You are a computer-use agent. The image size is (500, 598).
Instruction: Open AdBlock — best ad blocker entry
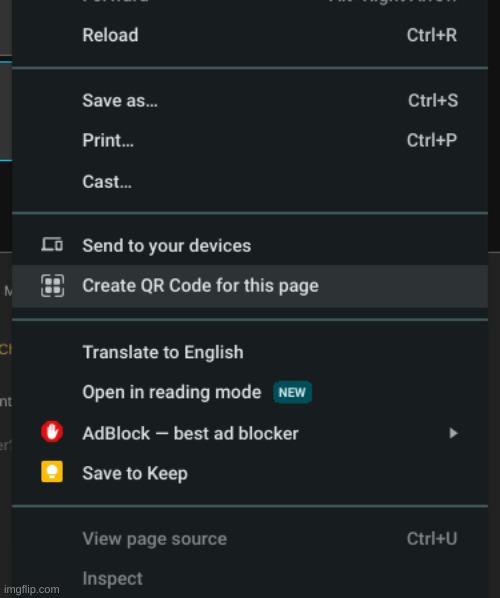(250, 433)
